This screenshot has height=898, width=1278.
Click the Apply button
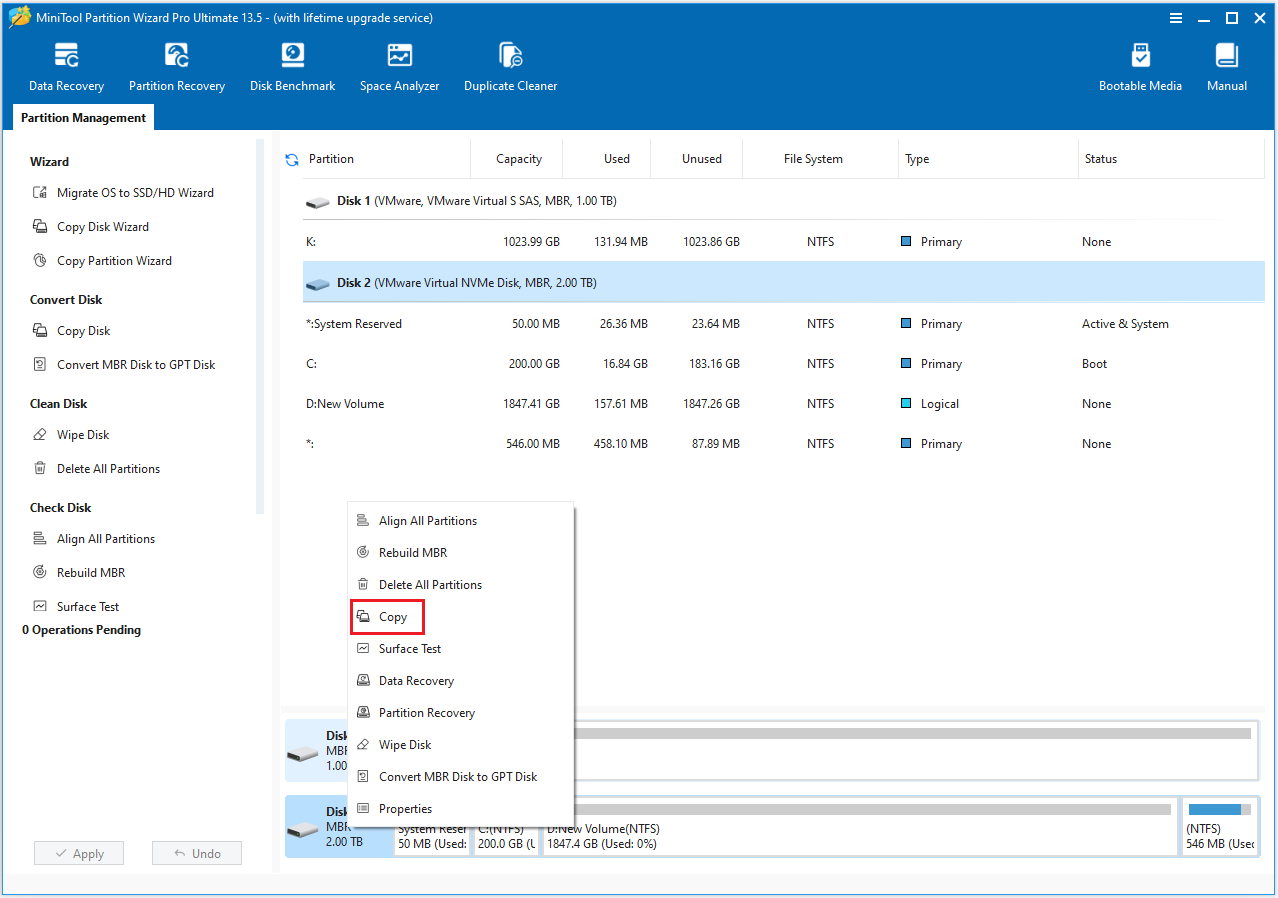pos(78,853)
